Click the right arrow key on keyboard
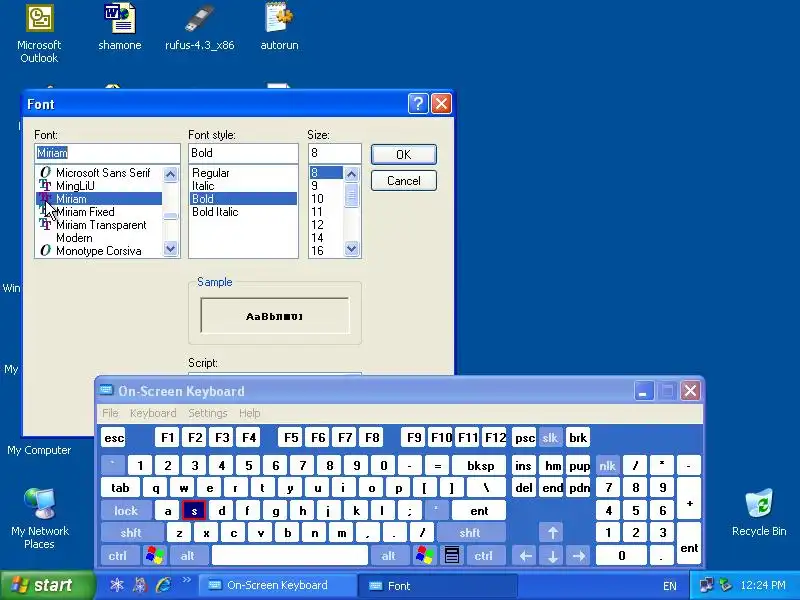This screenshot has height=600, width=800. pos(579,555)
